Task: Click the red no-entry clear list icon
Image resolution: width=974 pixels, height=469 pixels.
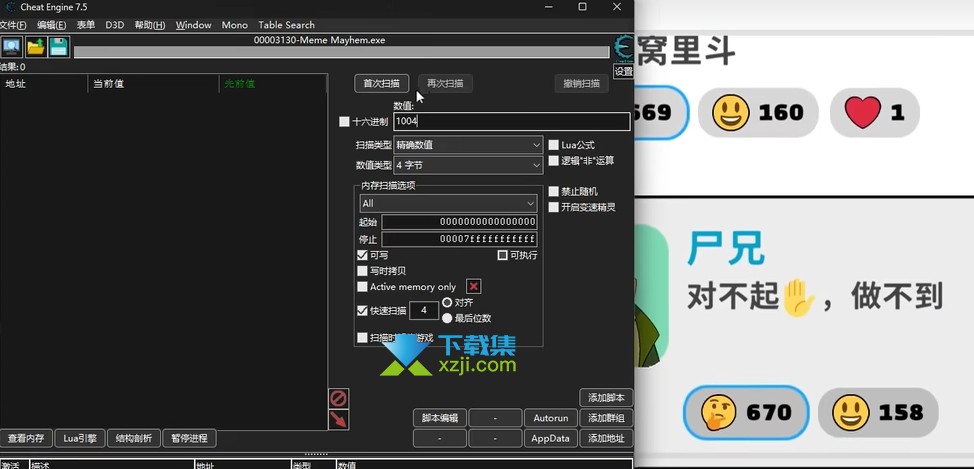Action: pos(339,398)
